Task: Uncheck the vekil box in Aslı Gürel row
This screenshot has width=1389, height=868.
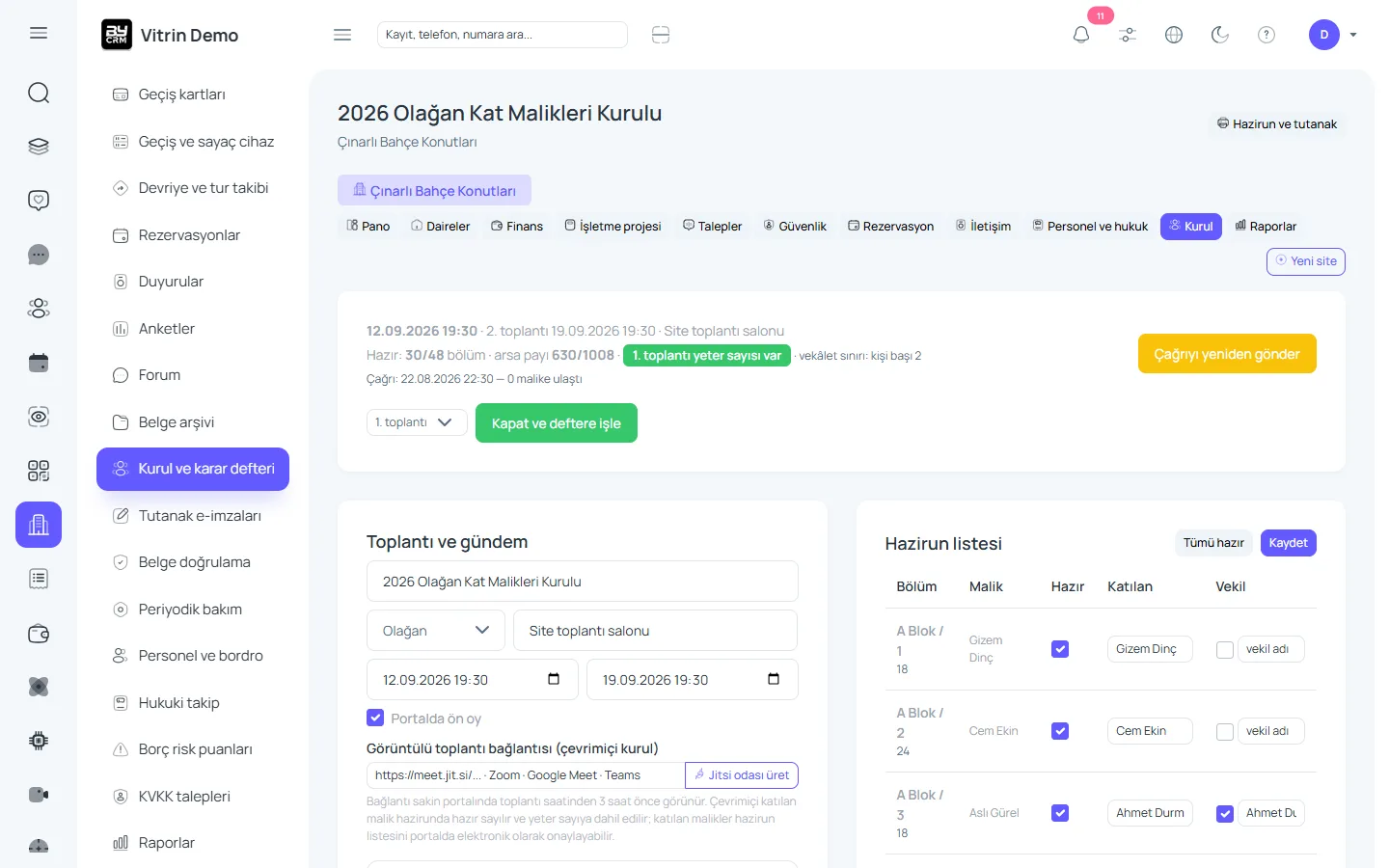Action: coord(1225,814)
